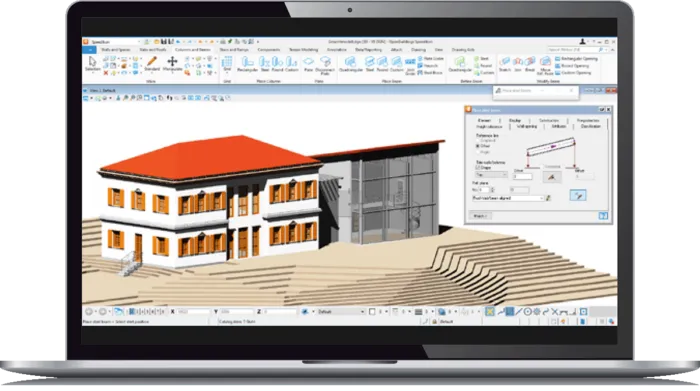Expand the Selection tool dropdown arrow
Image resolution: width=700 pixels, height=391 pixels.
(92, 73)
